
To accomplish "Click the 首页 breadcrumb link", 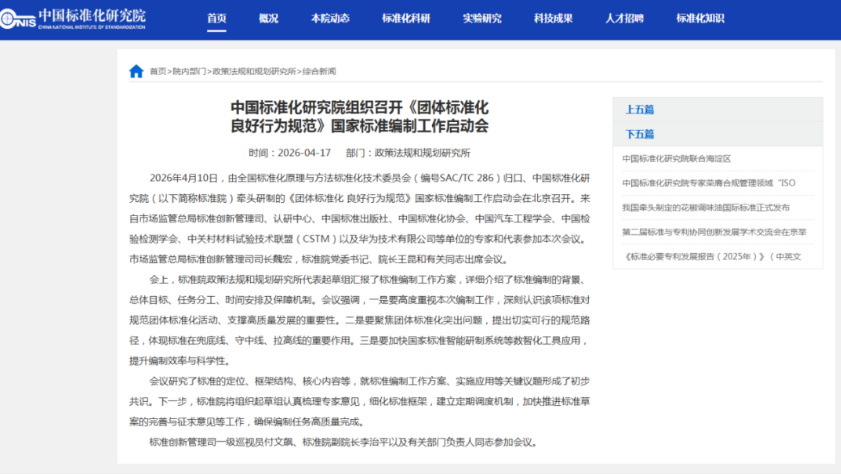I will [x=158, y=71].
